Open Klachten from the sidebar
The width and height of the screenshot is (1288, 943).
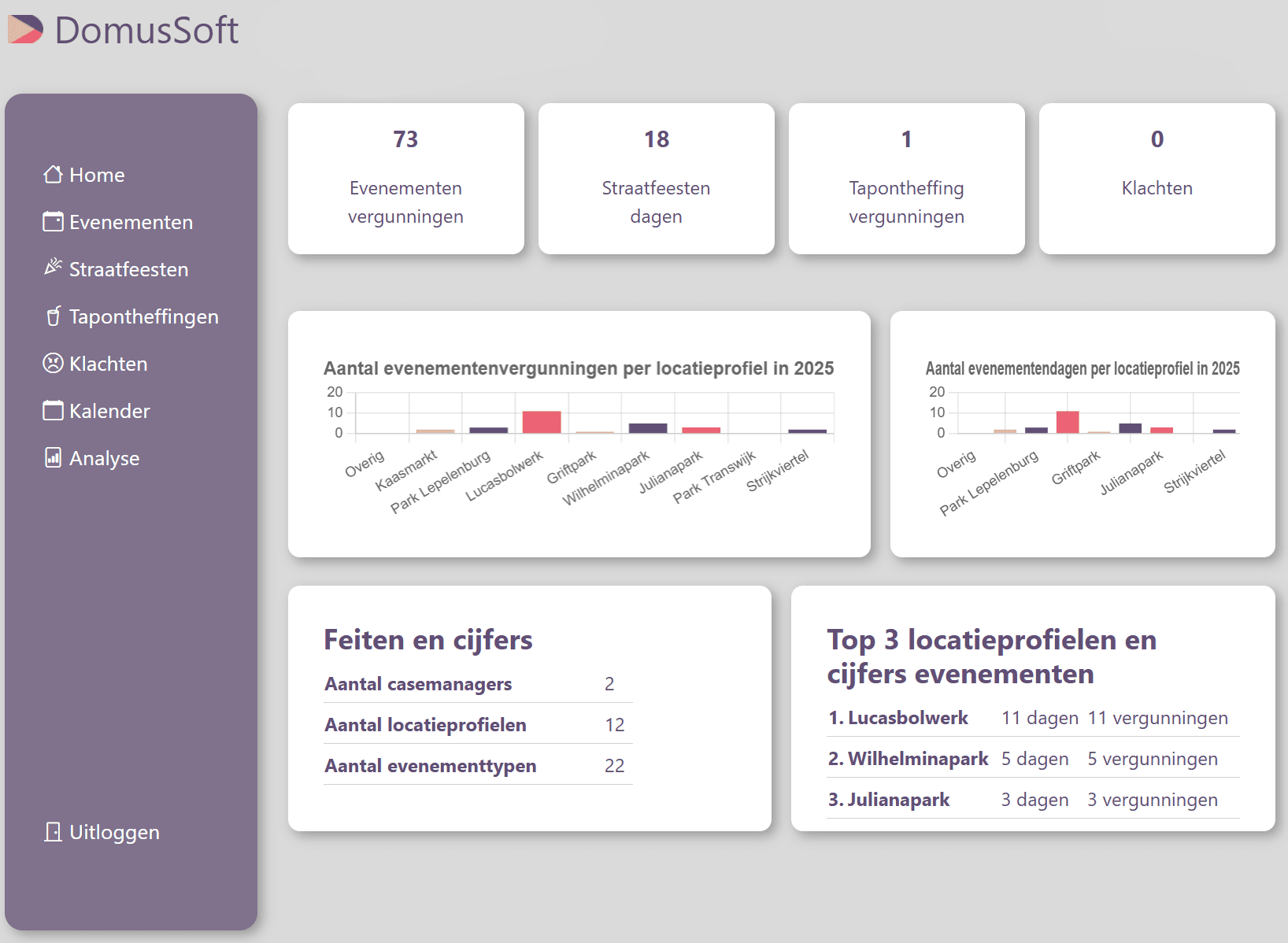pos(95,364)
